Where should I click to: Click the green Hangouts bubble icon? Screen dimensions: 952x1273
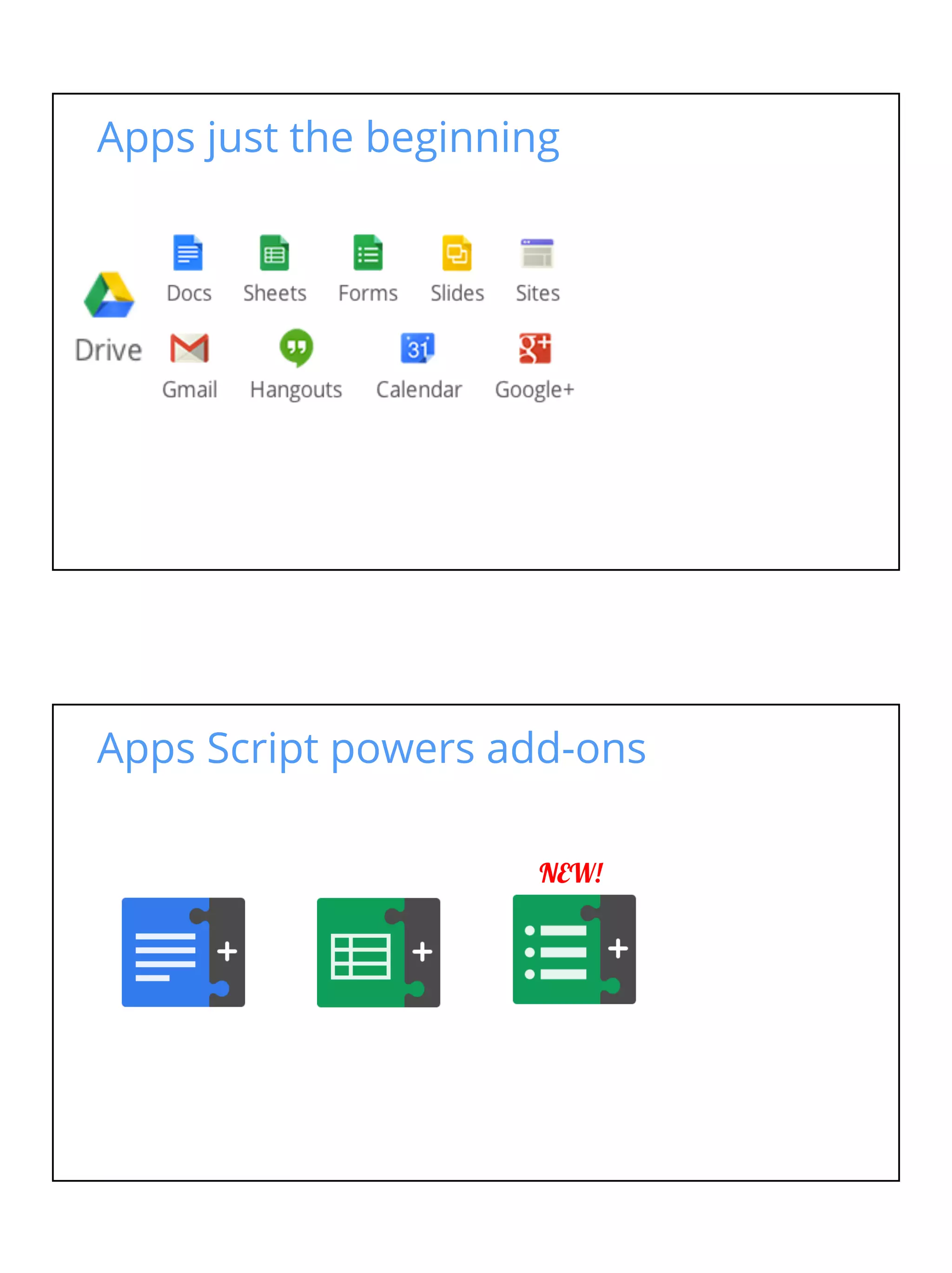(296, 348)
